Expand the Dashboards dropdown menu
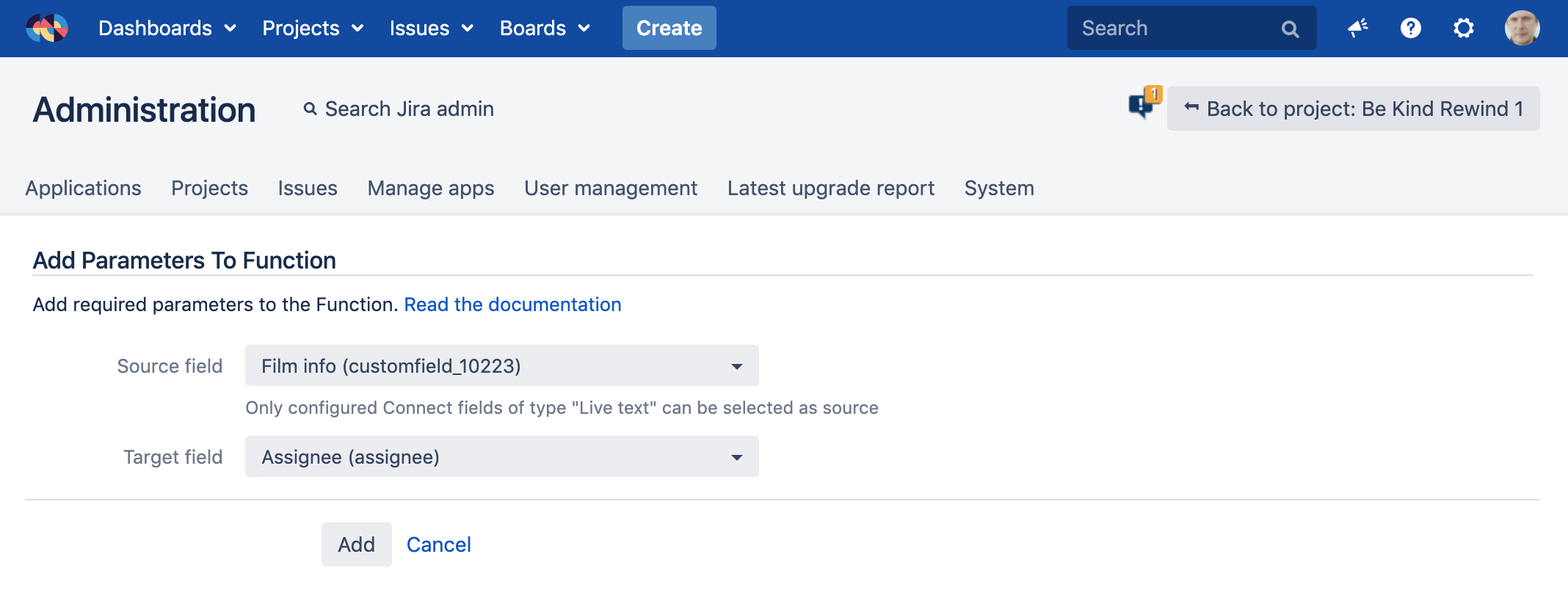 tap(167, 29)
